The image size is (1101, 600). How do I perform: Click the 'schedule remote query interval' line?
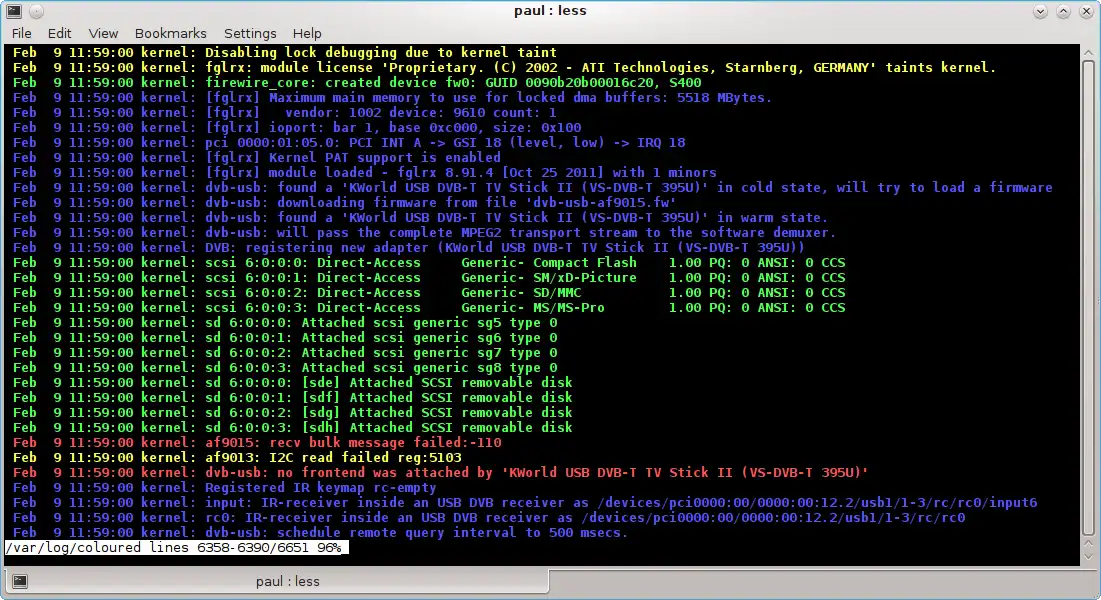click(x=320, y=532)
